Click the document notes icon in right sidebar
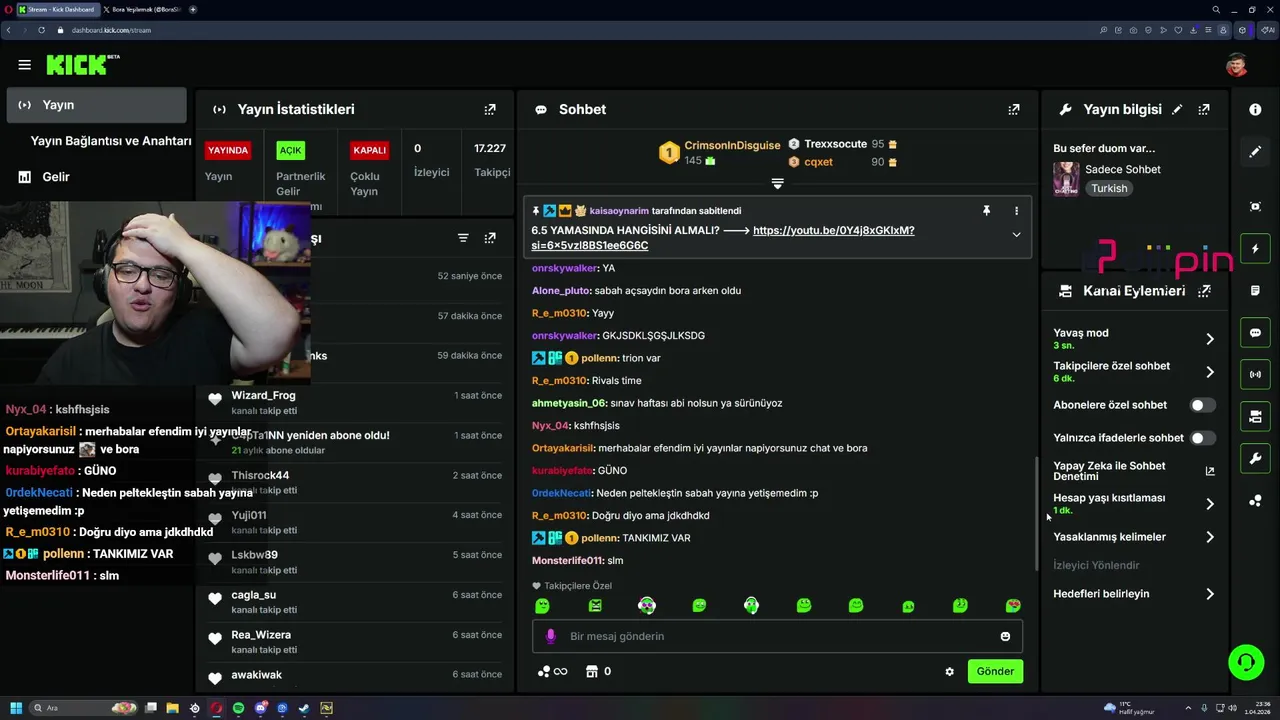This screenshot has height=720, width=1280. (x=1255, y=291)
